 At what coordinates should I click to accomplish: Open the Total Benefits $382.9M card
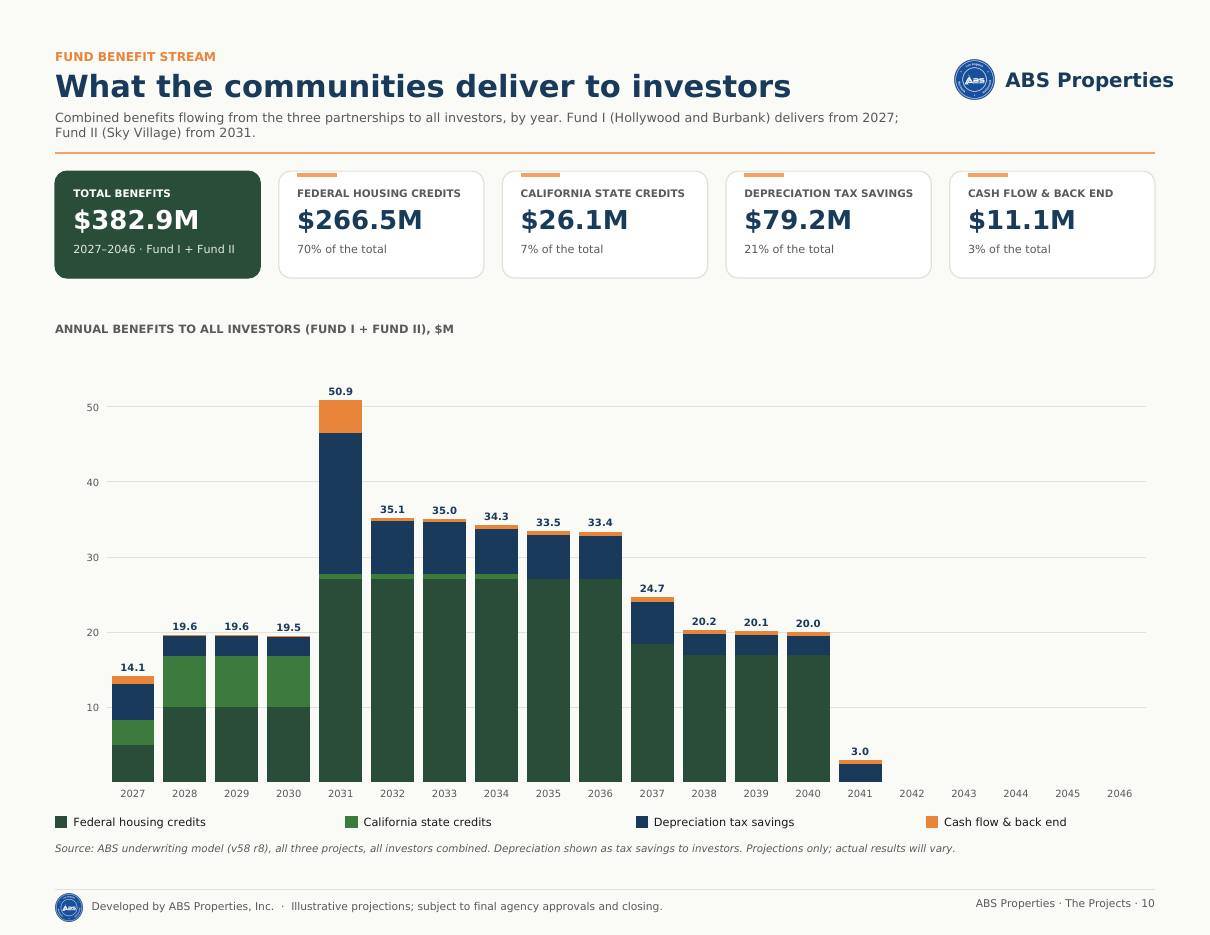point(158,224)
